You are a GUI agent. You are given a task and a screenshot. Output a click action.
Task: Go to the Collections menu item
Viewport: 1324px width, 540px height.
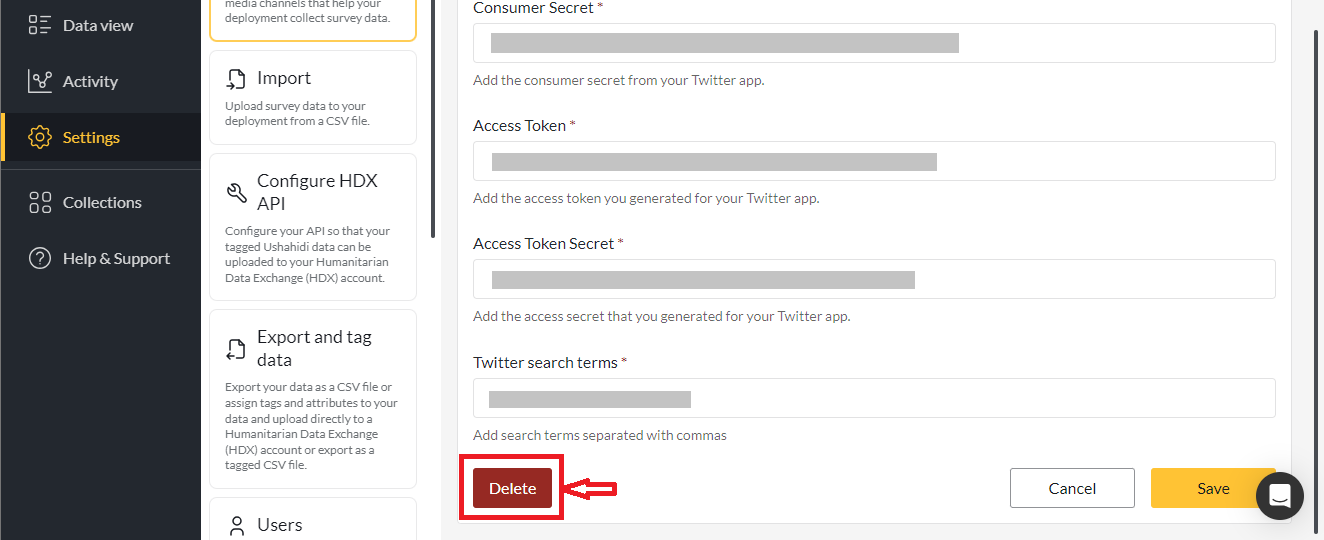click(102, 202)
